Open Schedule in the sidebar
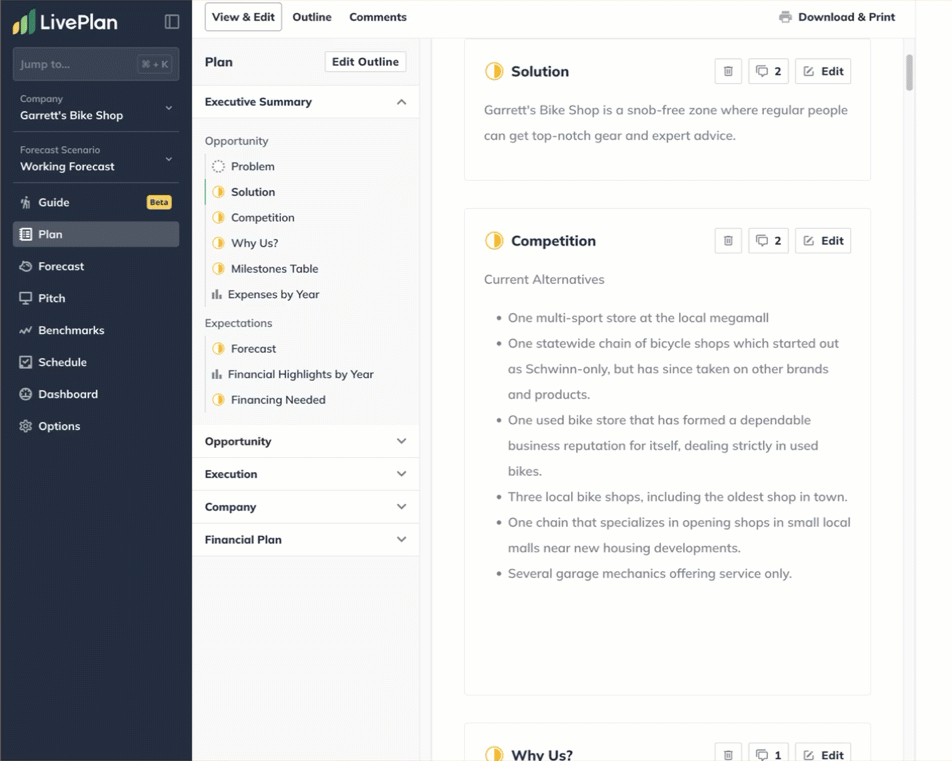Screen dimensions: 952x761 [96, 362]
